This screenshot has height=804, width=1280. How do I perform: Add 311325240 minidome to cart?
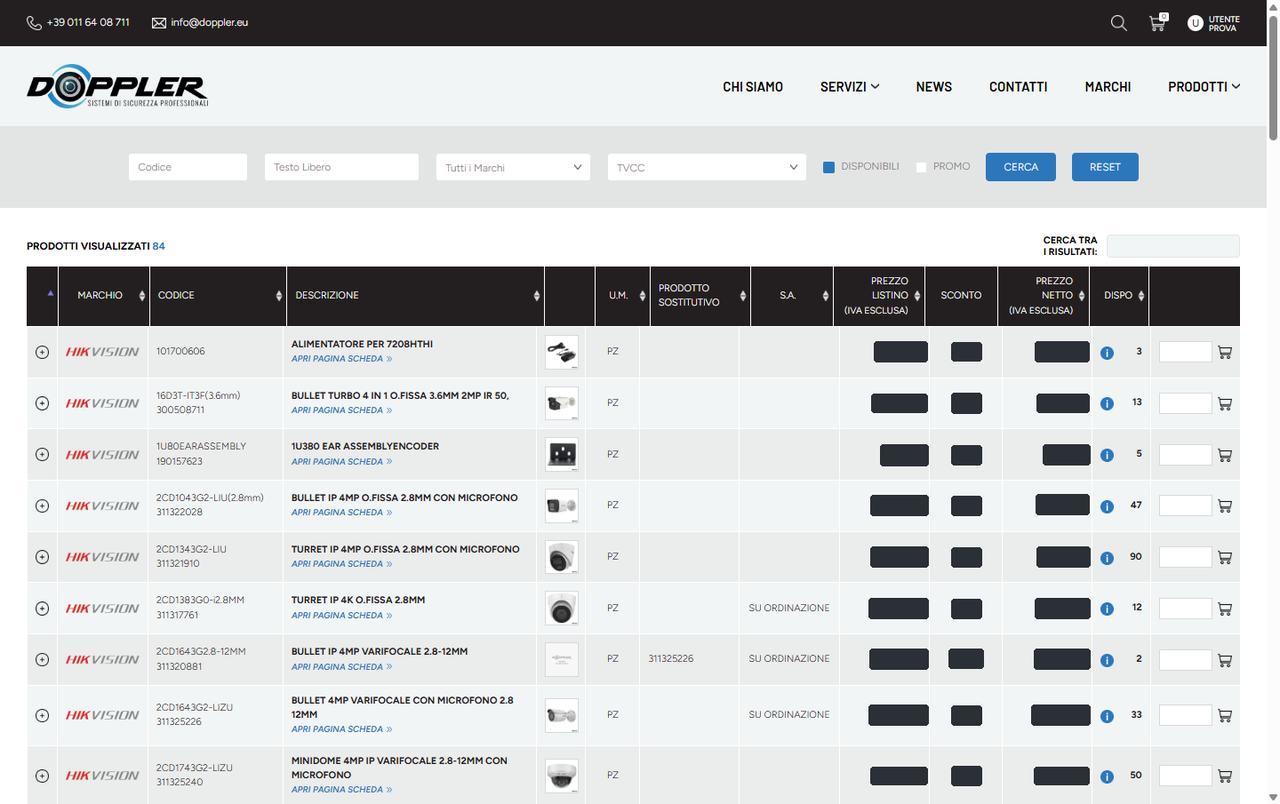pyautogui.click(x=1225, y=776)
